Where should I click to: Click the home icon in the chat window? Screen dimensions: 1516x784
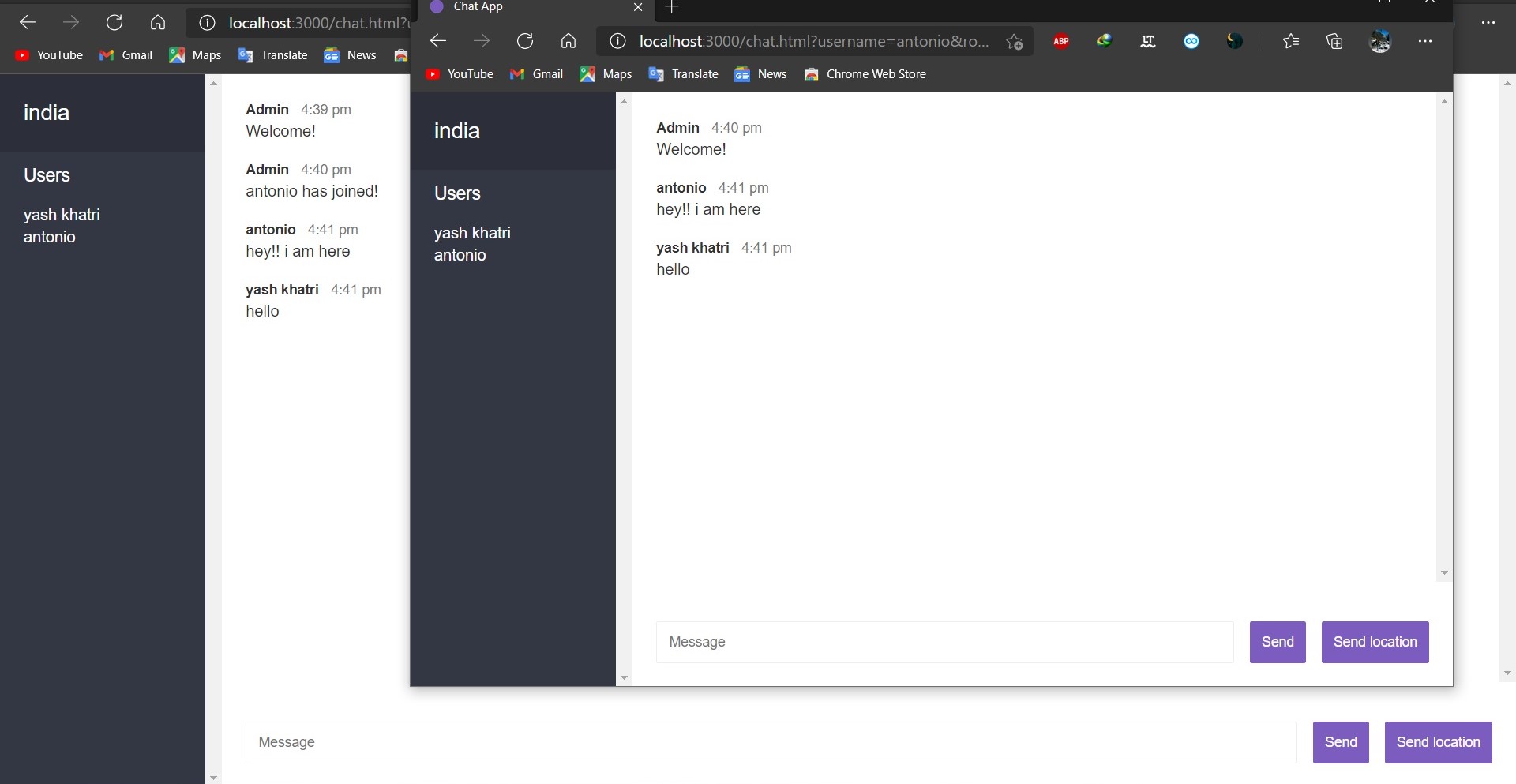[568, 41]
